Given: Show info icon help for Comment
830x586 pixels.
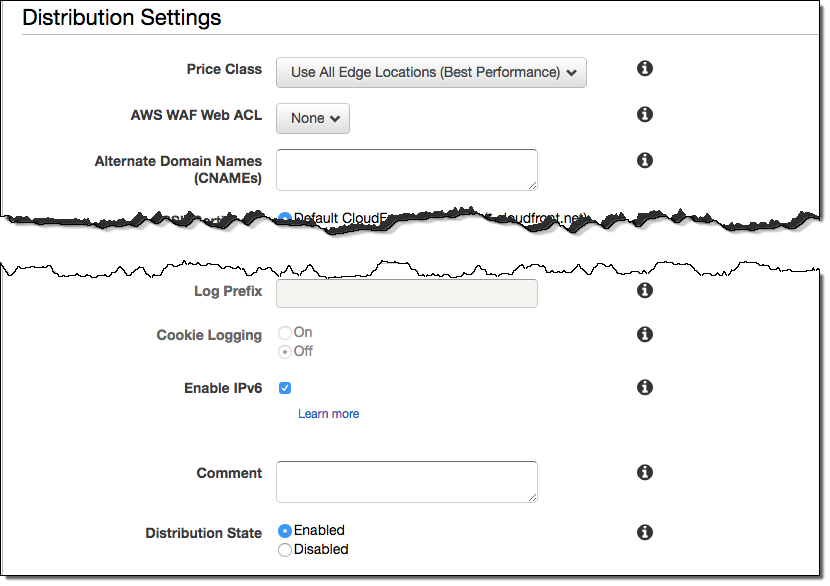Looking at the screenshot, I should (x=645, y=473).
